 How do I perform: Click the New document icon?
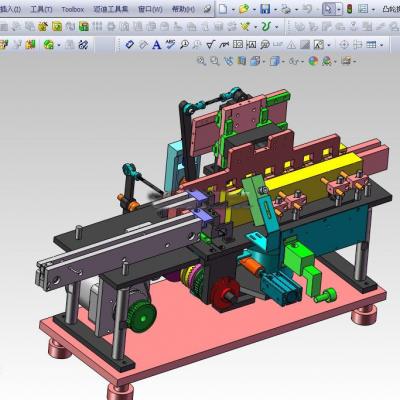(223, 9)
